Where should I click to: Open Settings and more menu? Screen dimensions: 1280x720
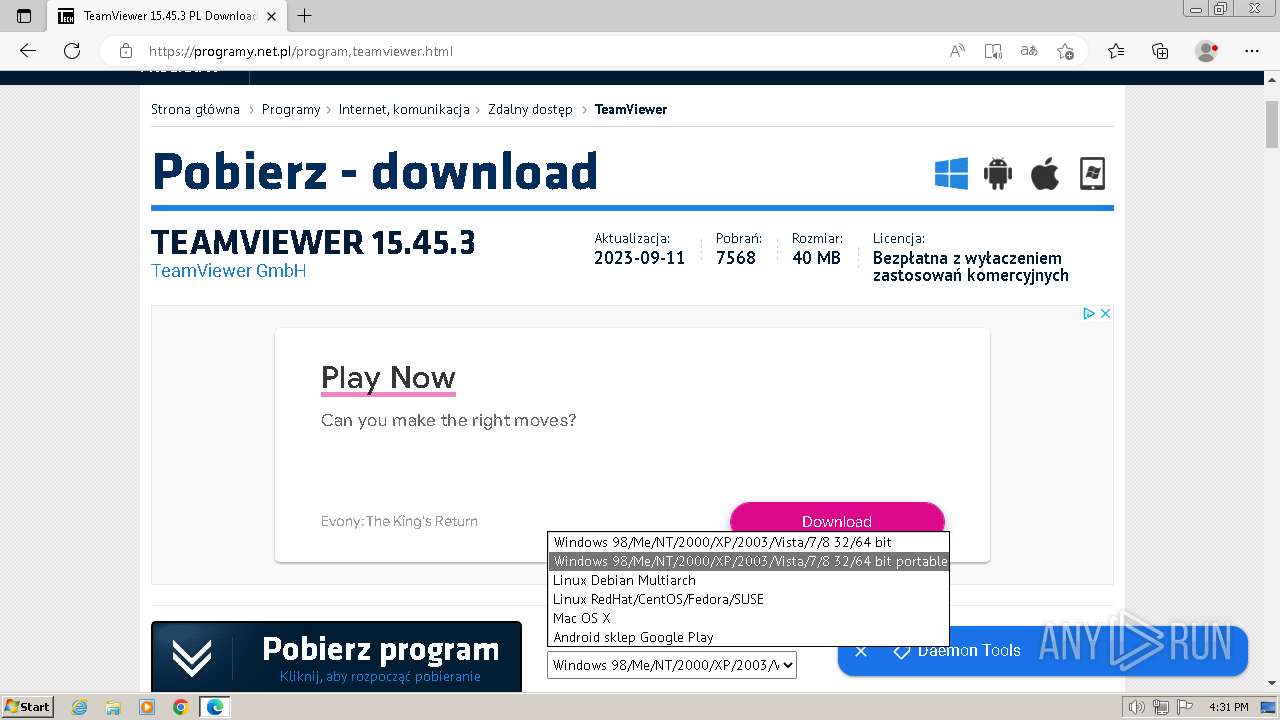[1252, 51]
